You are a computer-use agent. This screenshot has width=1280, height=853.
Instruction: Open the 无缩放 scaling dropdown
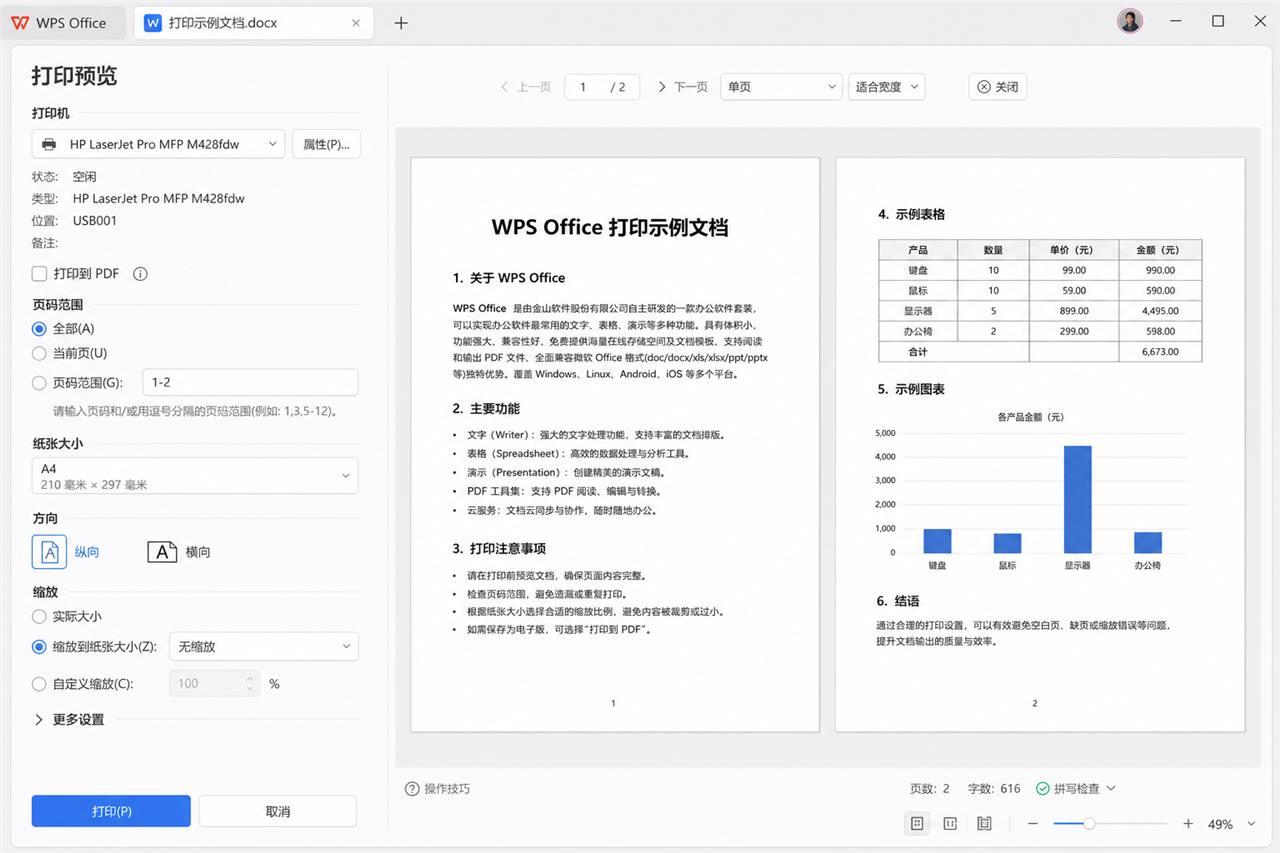264,646
